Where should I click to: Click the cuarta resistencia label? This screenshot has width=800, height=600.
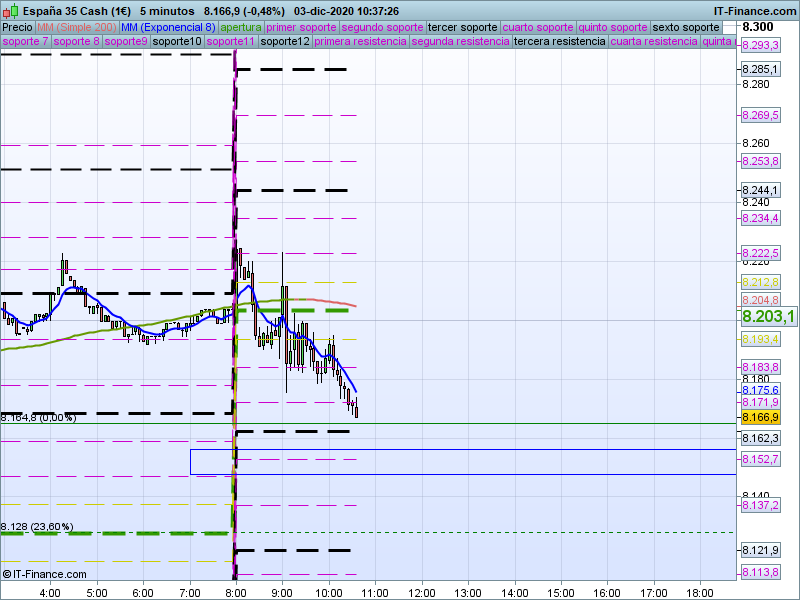click(654, 42)
